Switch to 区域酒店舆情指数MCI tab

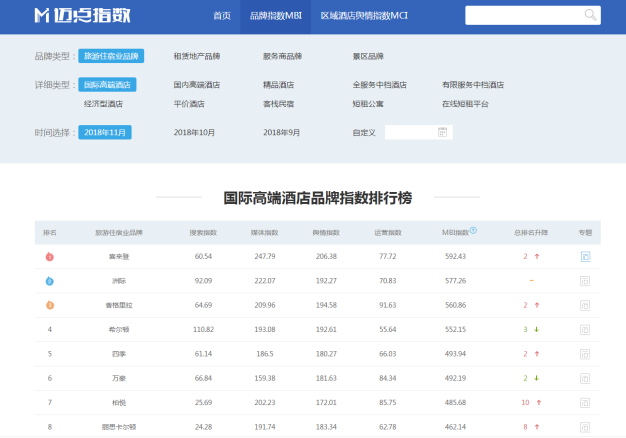[364, 16]
